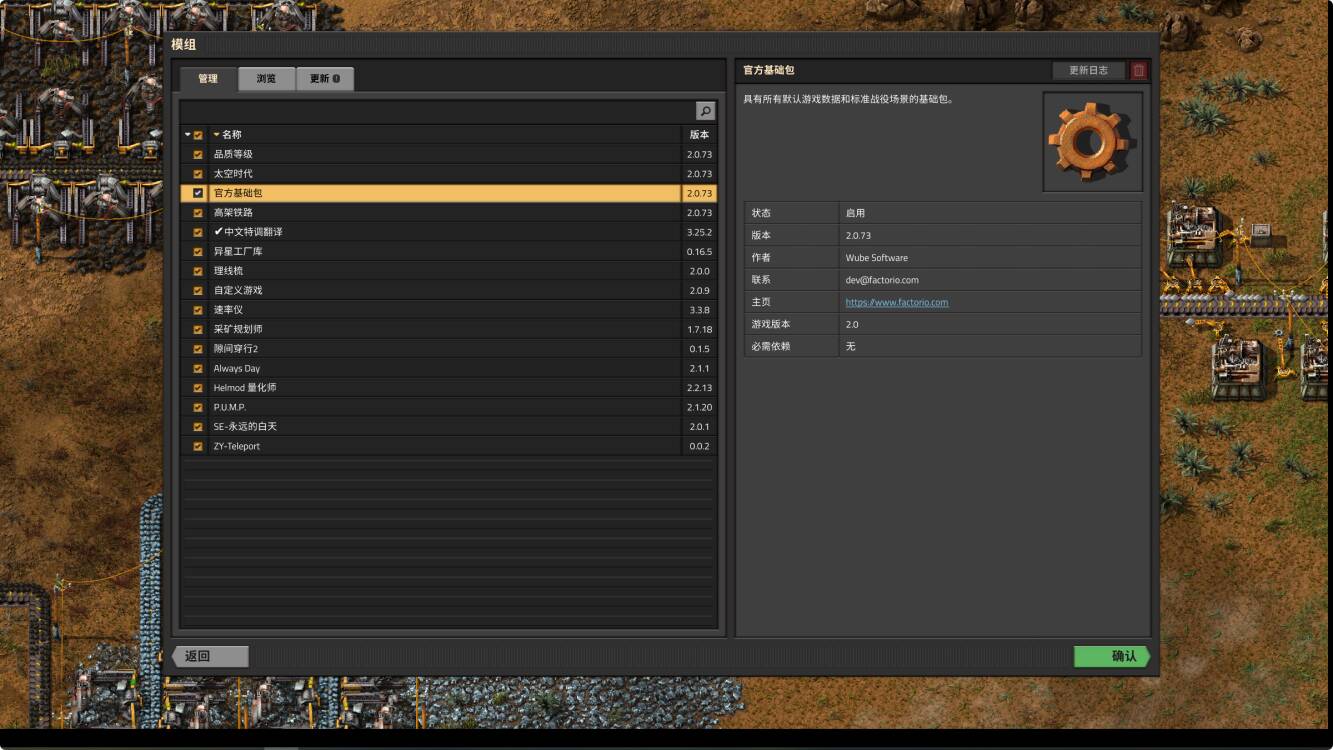Click the mod search input field
Image resolution: width=1333 pixels, height=750 pixels.
pos(437,111)
